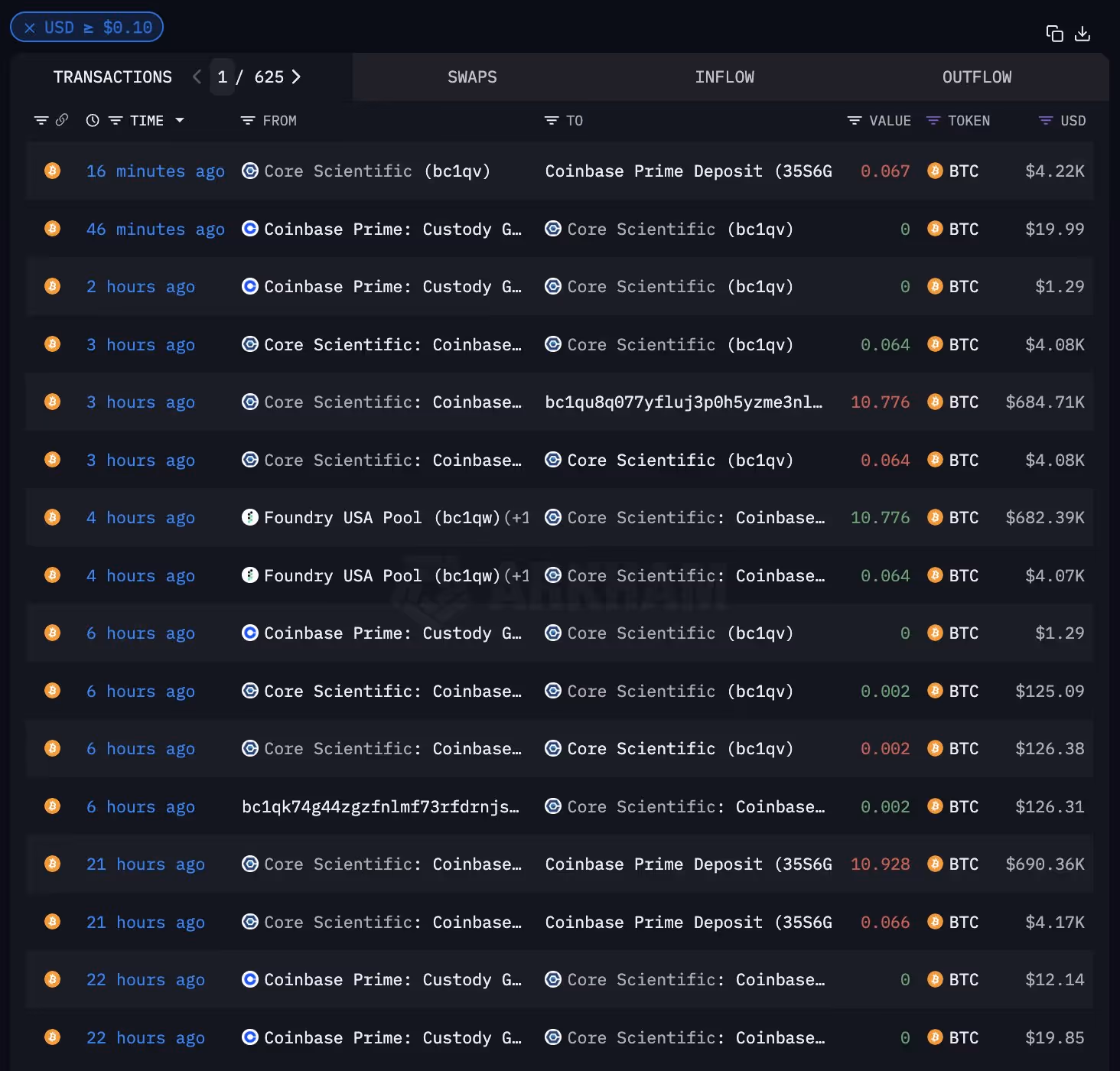This screenshot has width=1120, height=1071.
Task: Click the $12.14 USD amount
Action: pyautogui.click(x=1055, y=980)
